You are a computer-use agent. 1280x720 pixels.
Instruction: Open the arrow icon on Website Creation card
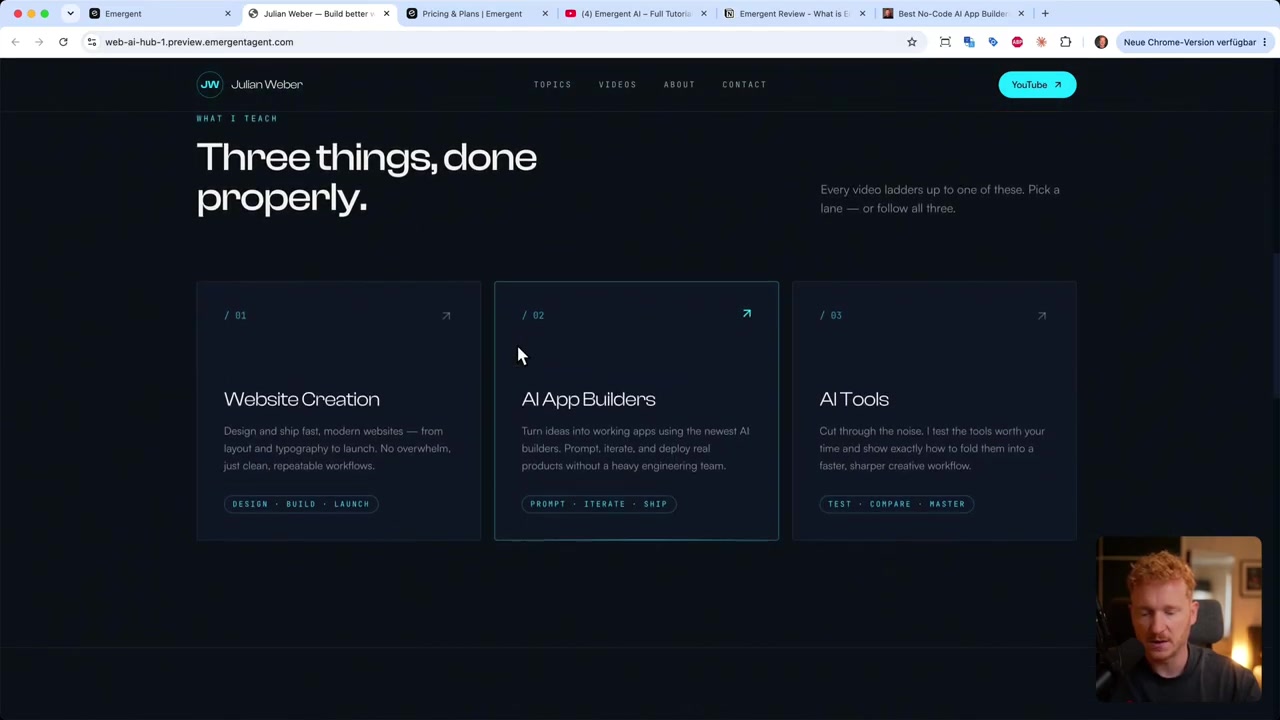click(x=446, y=316)
